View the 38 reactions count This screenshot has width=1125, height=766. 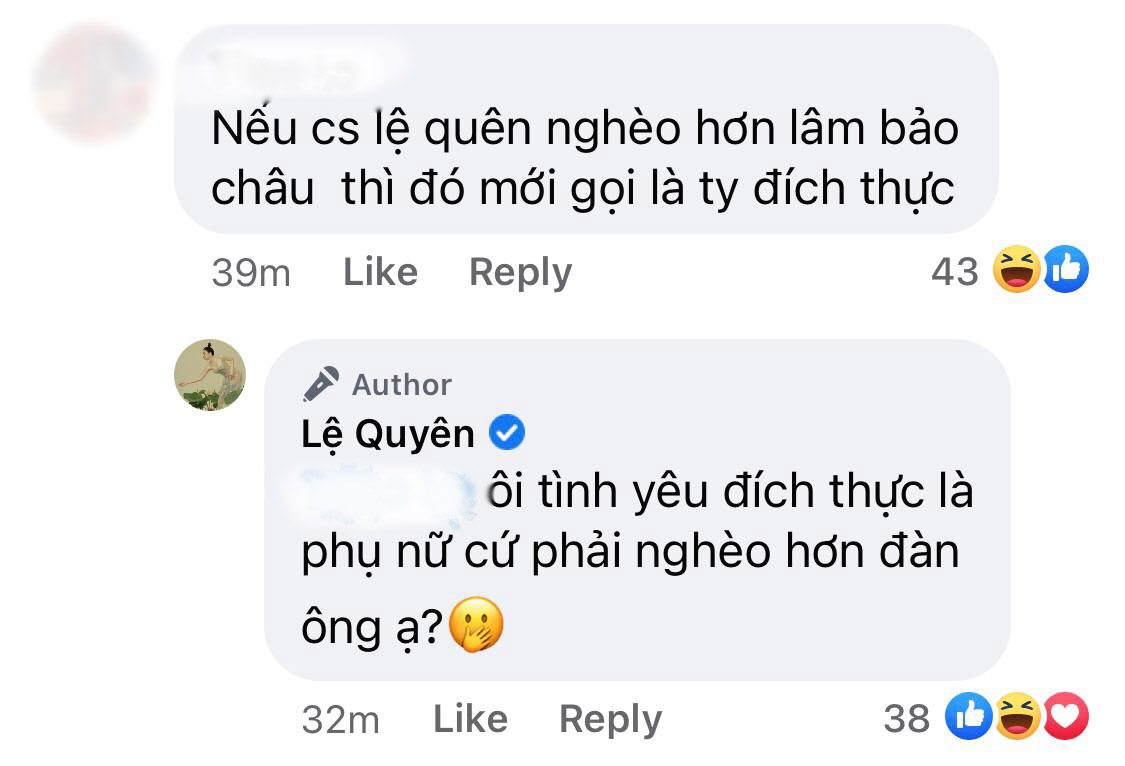point(907,718)
